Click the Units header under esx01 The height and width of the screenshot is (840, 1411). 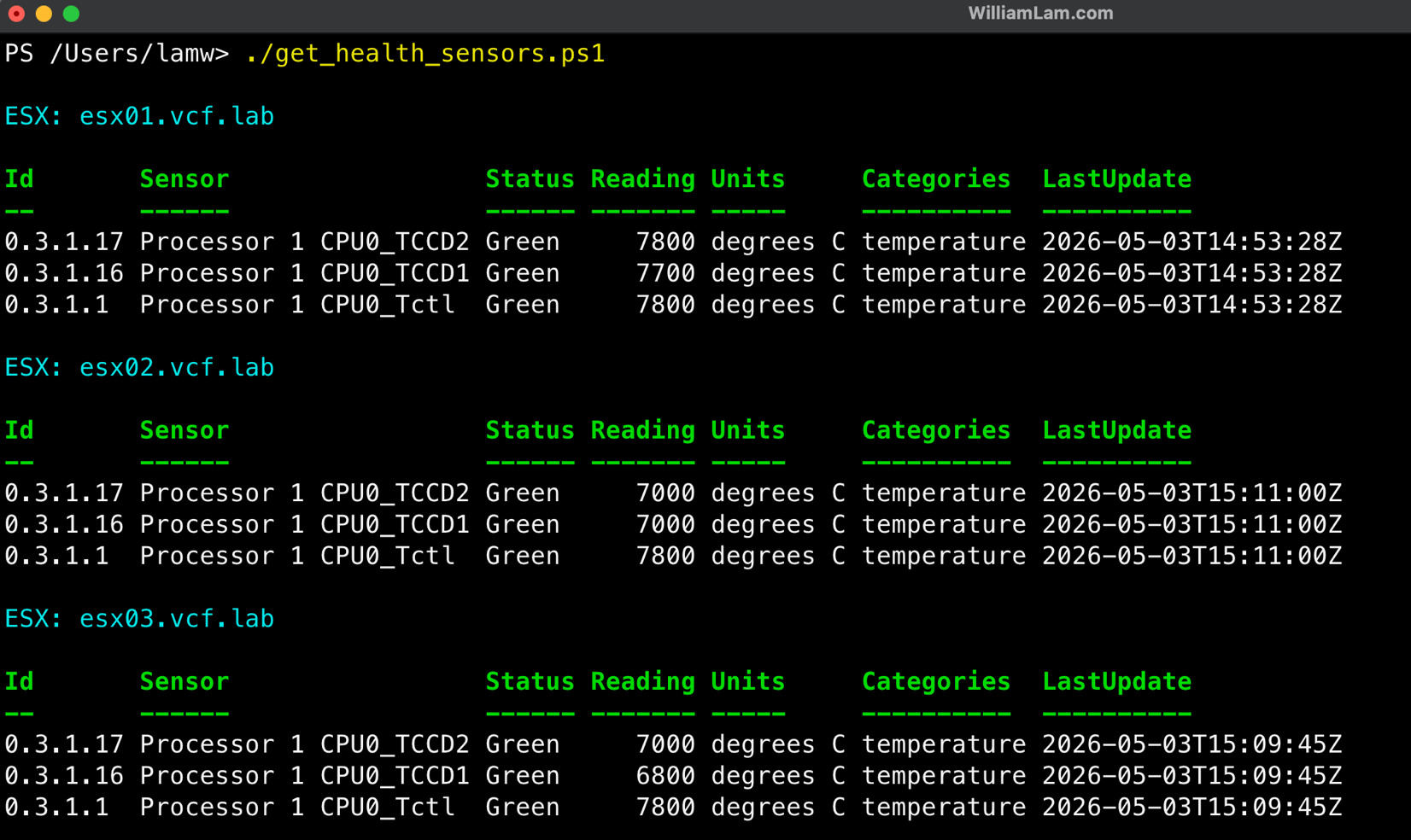747,179
